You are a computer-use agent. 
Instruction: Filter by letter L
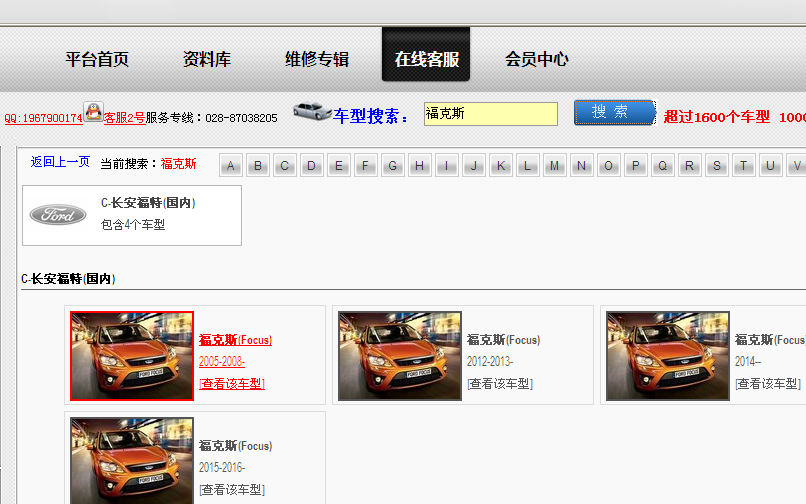pos(527,166)
